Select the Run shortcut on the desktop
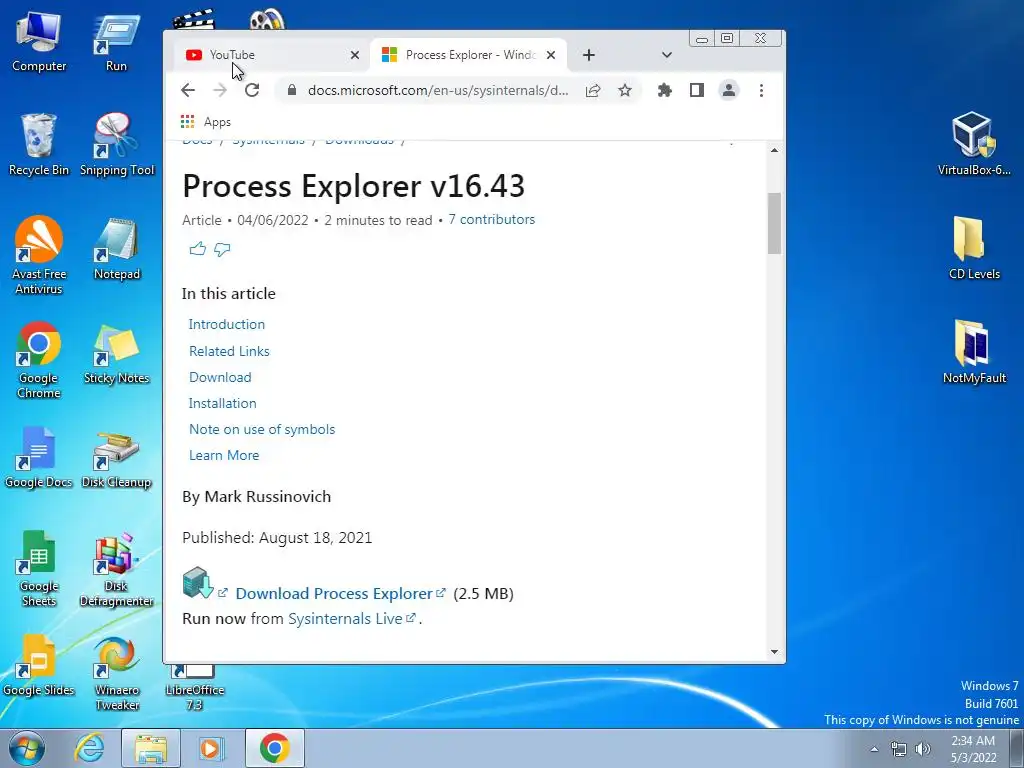Viewport: 1024px width, 768px height. [x=116, y=42]
